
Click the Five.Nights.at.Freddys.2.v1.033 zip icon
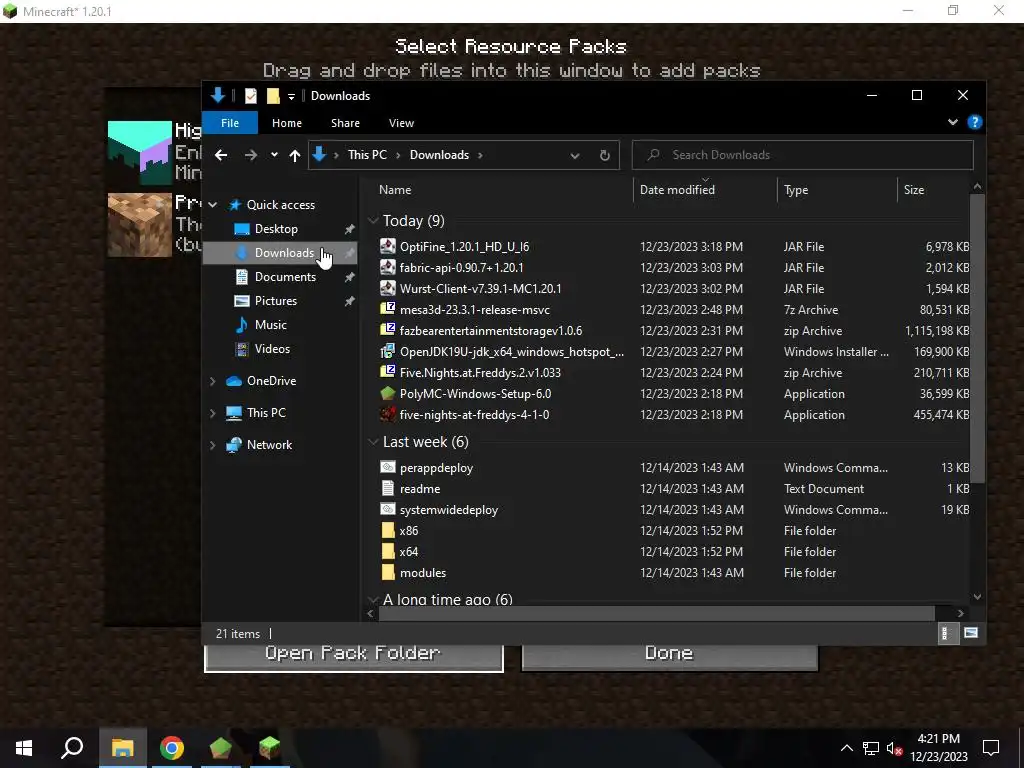pyautogui.click(x=388, y=372)
